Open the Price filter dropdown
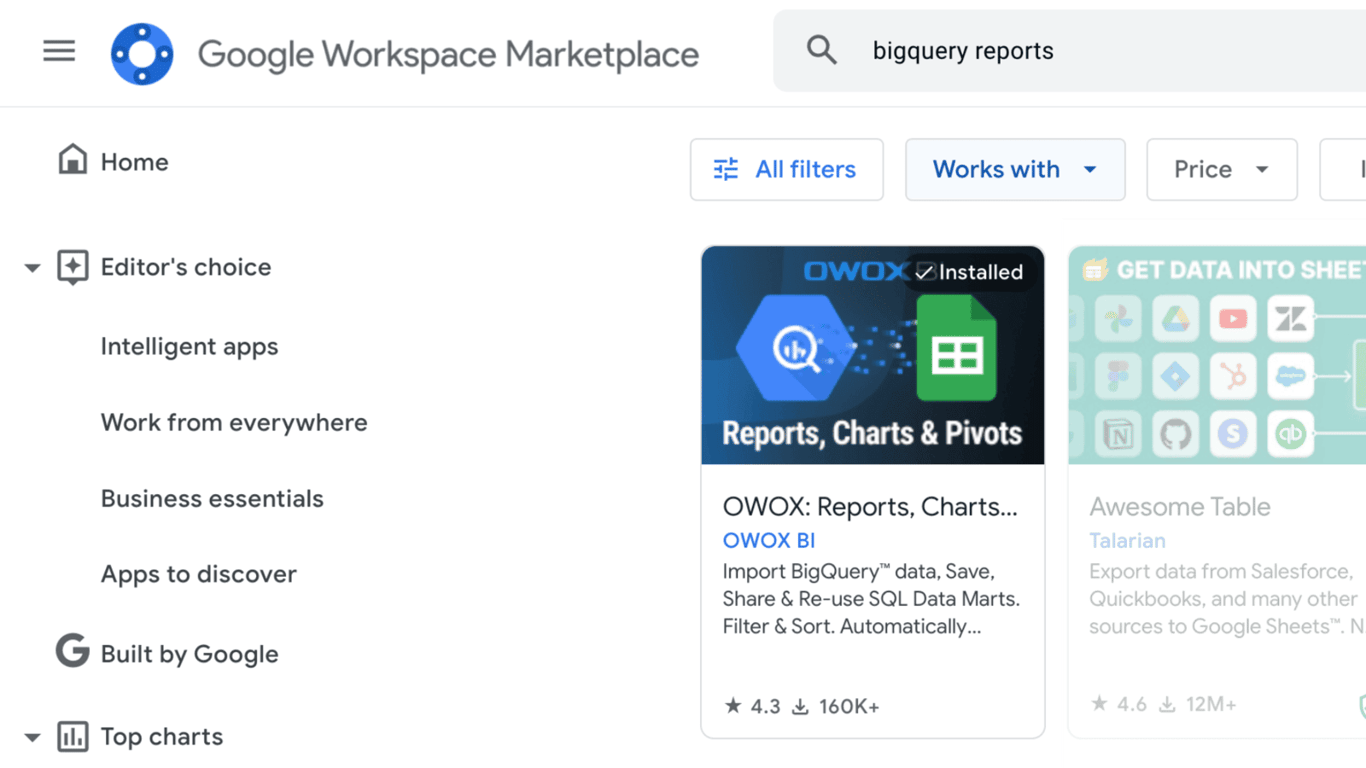 click(x=1221, y=169)
